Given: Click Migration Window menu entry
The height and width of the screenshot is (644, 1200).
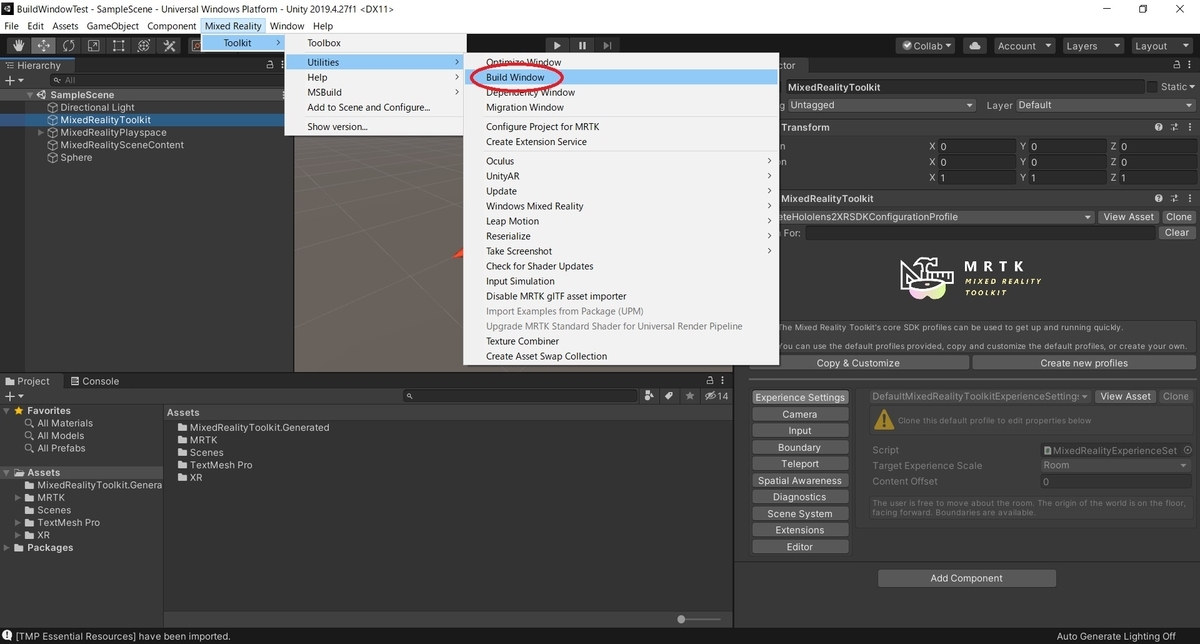Looking at the screenshot, I should tap(621, 107).
